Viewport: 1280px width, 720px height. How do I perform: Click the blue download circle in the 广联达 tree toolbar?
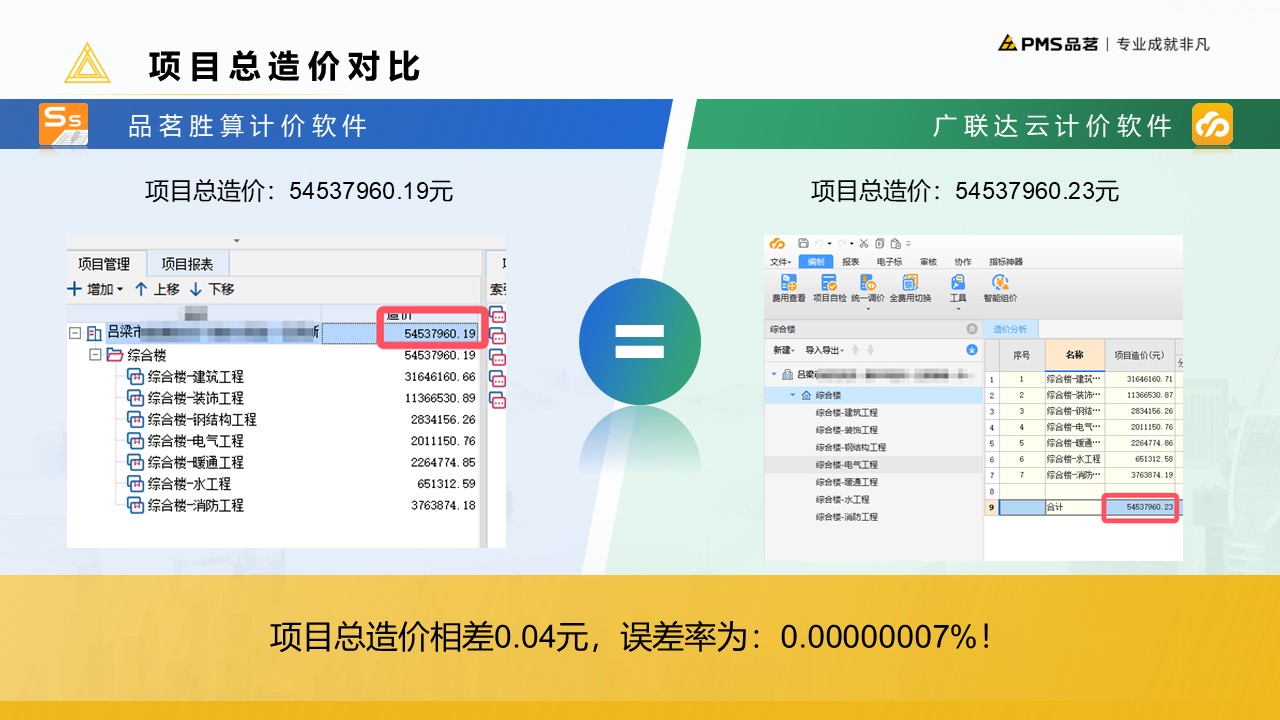click(972, 350)
